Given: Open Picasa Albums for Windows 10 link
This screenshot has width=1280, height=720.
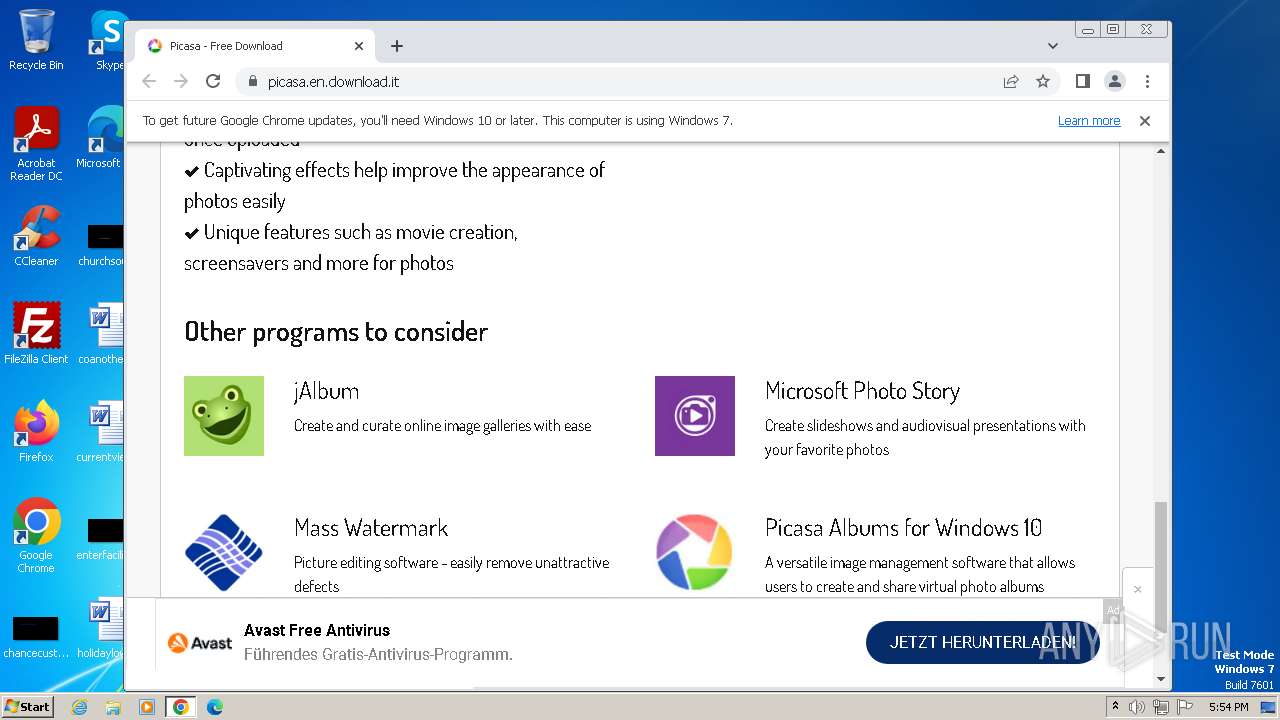Looking at the screenshot, I should pyautogui.click(x=903, y=528).
